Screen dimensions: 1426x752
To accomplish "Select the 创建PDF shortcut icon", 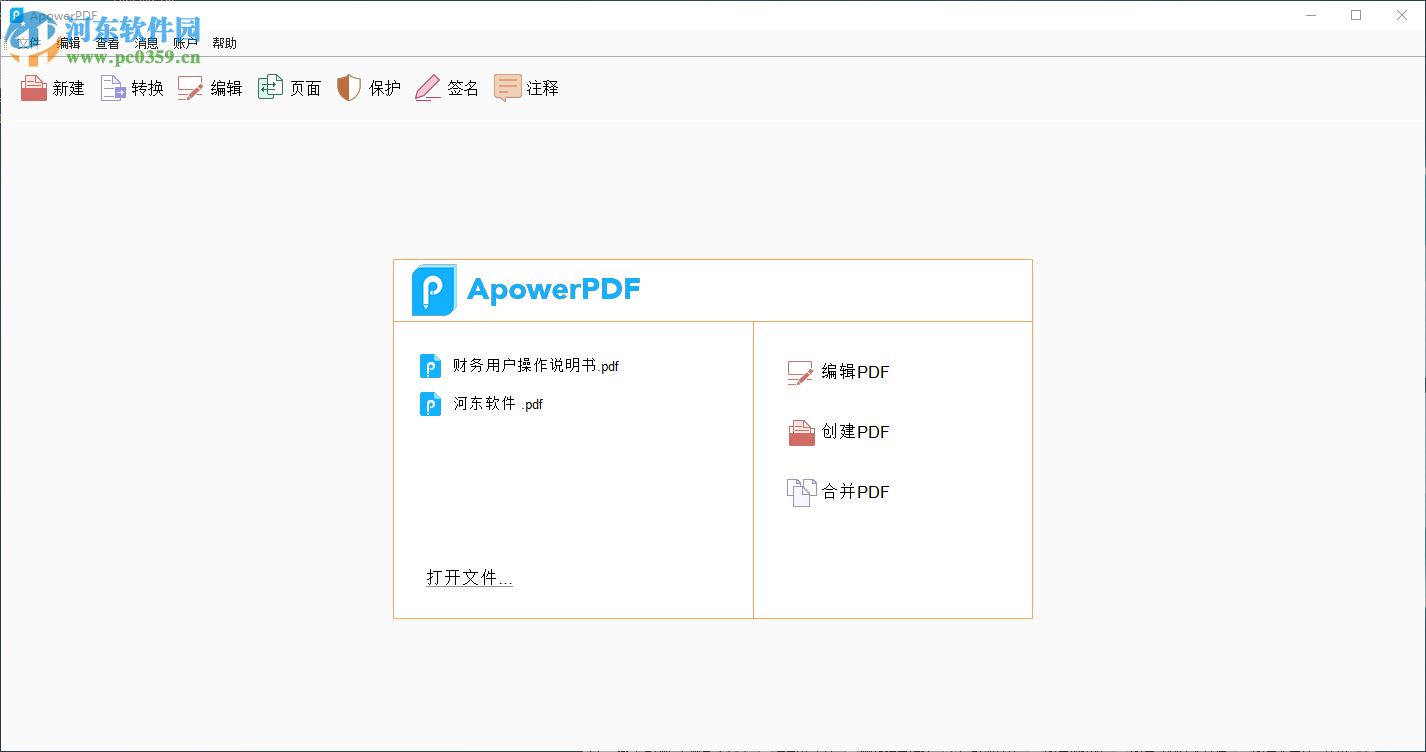I will (x=800, y=431).
